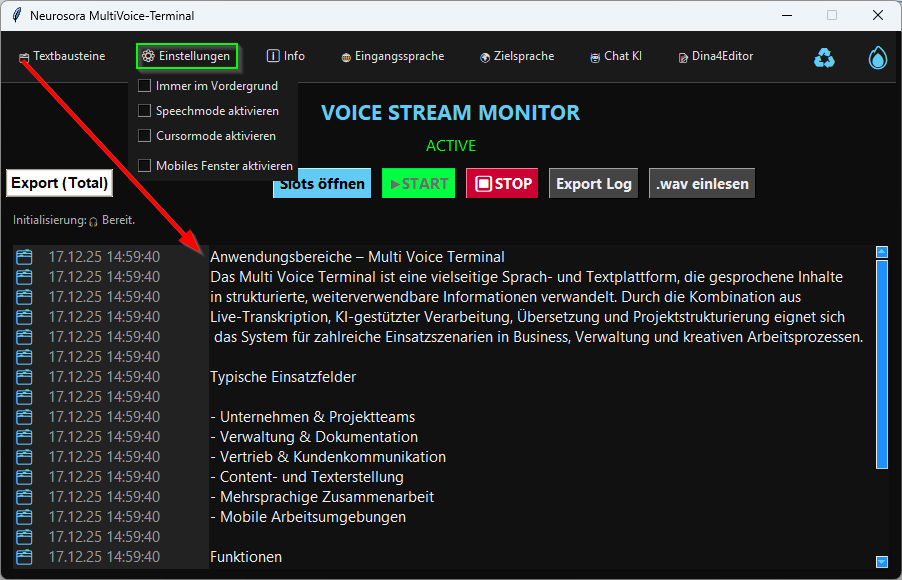Open the Zielsprache language selector
The height and width of the screenshot is (580, 902).
[x=516, y=57]
